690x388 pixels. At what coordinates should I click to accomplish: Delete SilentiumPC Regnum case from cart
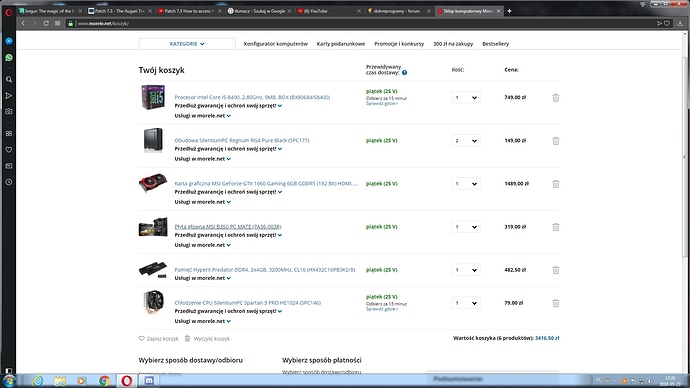[556, 141]
